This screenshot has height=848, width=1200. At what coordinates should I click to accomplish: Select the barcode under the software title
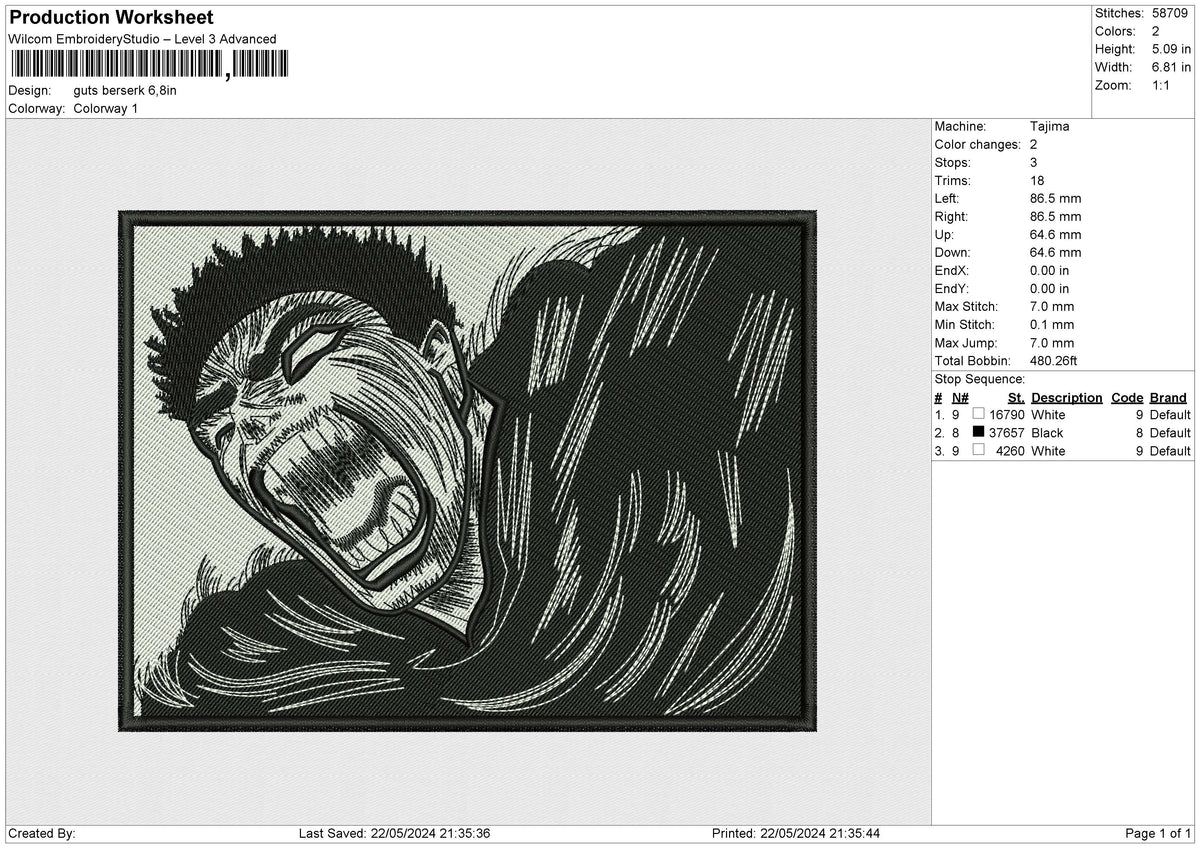click(149, 65)
